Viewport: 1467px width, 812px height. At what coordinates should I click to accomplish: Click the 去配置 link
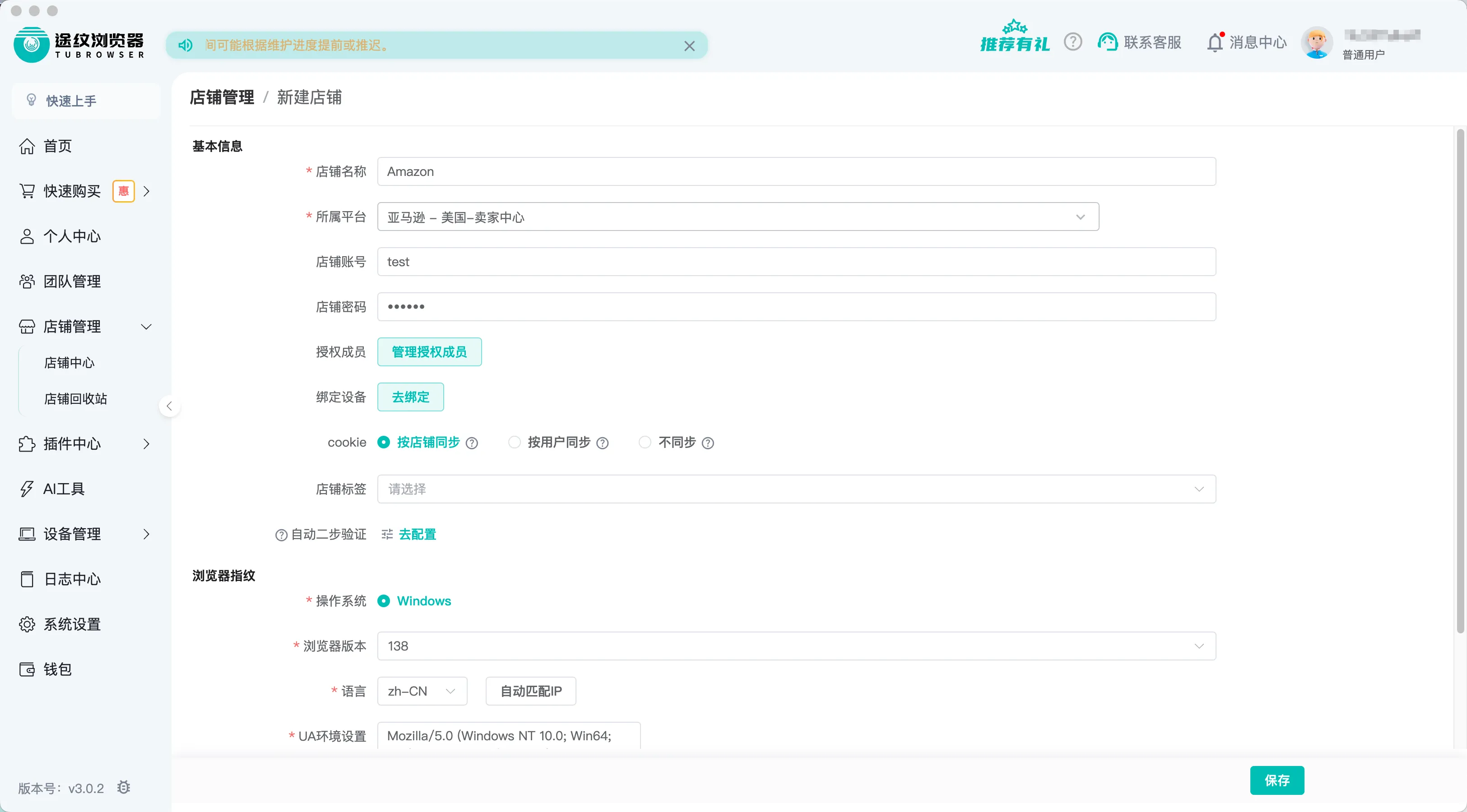point(417,534)
